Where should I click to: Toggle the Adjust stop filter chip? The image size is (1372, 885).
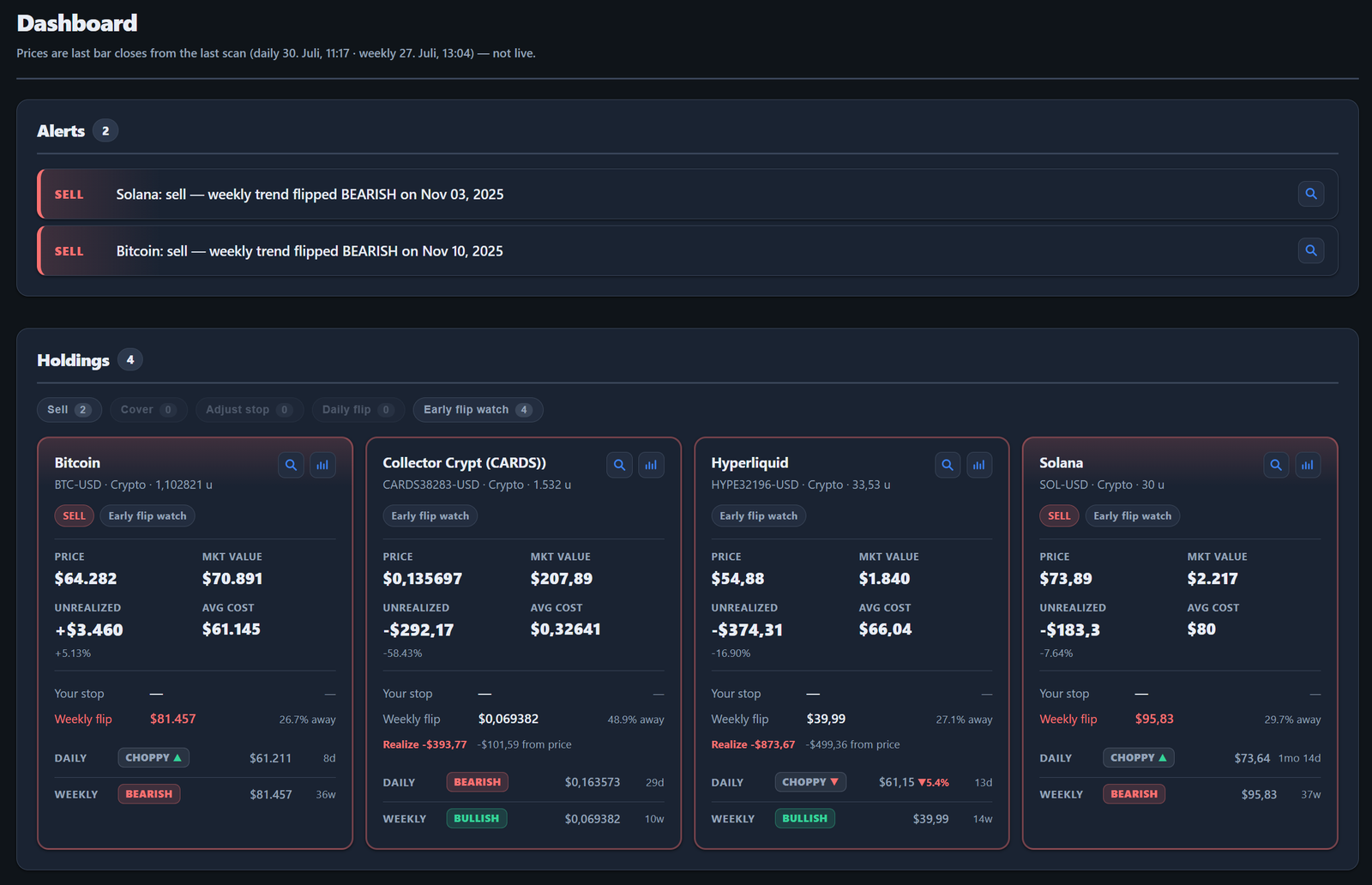pos(249,410)
